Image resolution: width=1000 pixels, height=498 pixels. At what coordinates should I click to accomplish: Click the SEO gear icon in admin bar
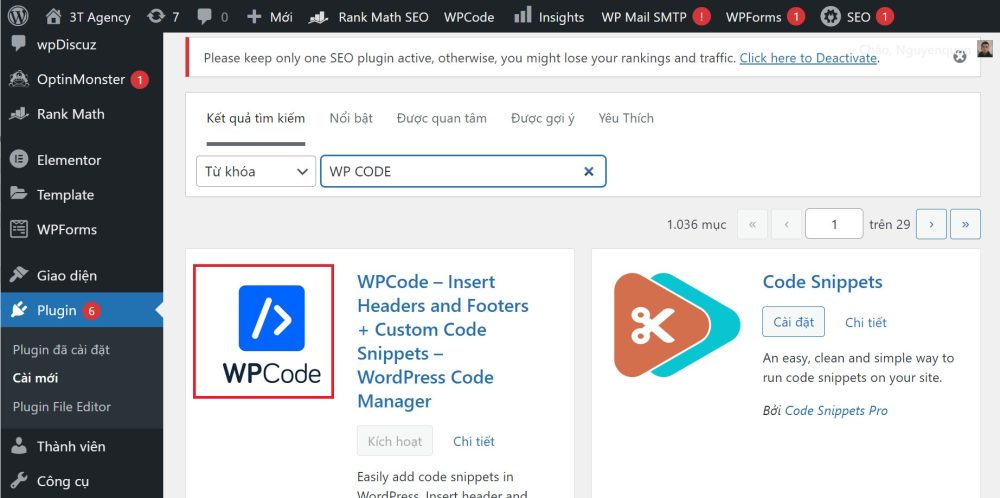830,17
